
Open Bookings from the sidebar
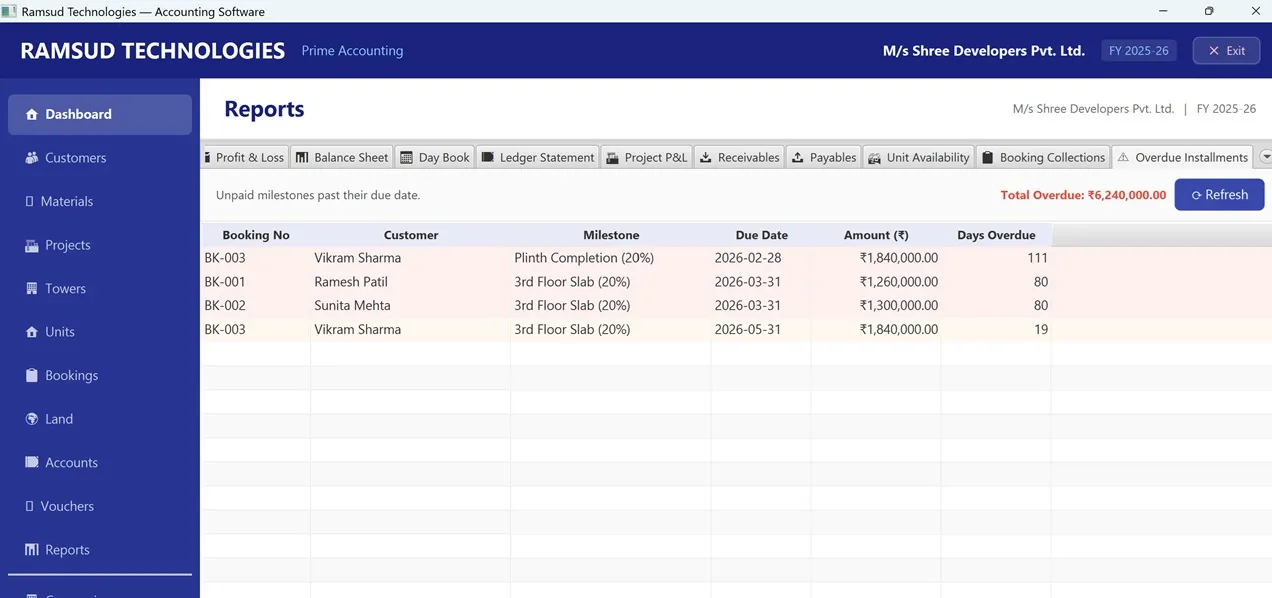click(100, 375)
